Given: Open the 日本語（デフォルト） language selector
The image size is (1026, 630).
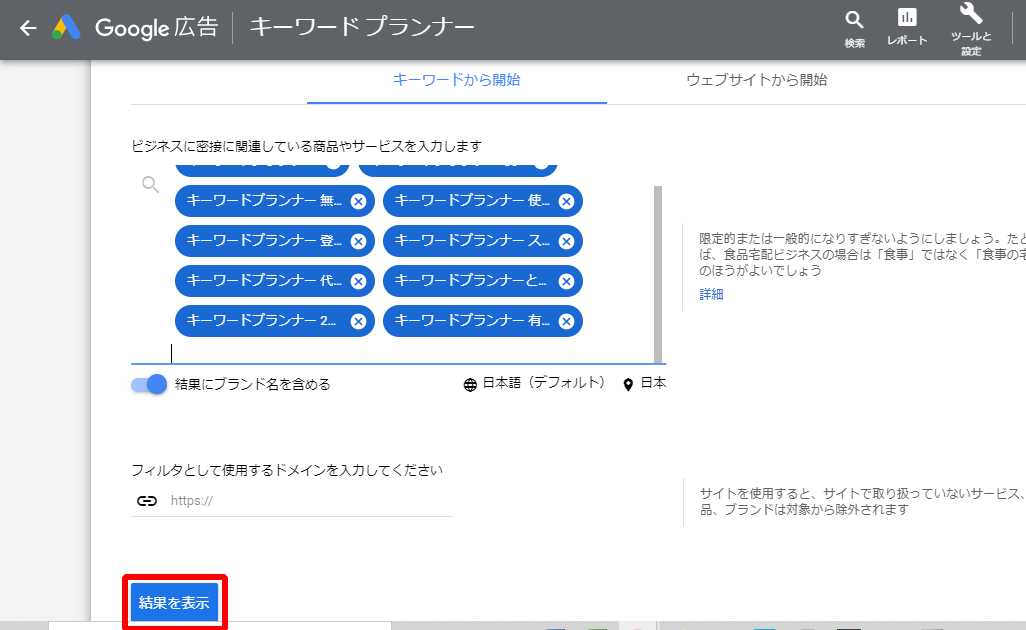Looking at the screenshot, I should (x=534, y=384).
